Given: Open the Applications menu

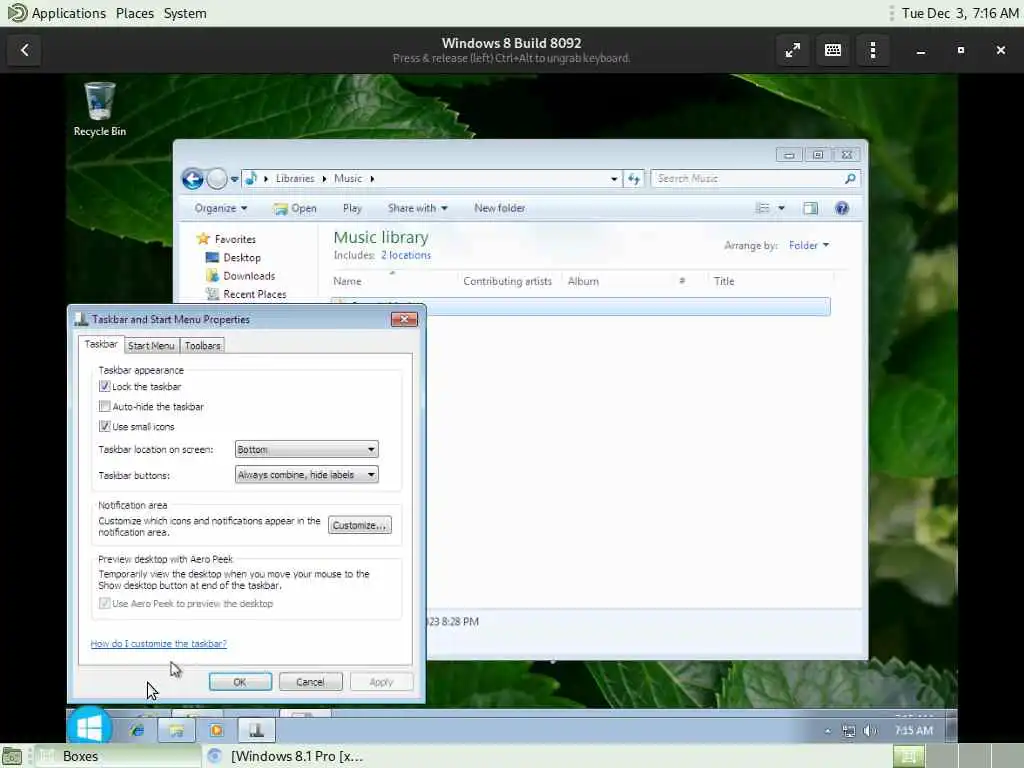Looking at the screenshot, I should pos(68,13).
